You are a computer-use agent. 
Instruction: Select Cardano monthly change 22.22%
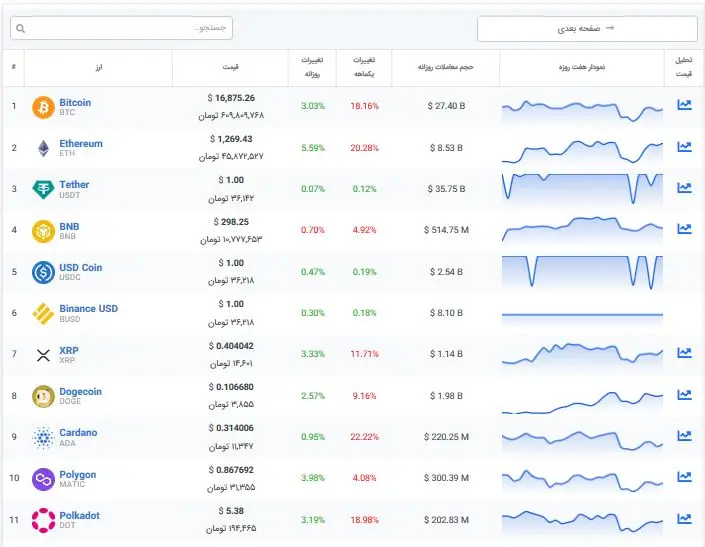click(x=364, y=437)
